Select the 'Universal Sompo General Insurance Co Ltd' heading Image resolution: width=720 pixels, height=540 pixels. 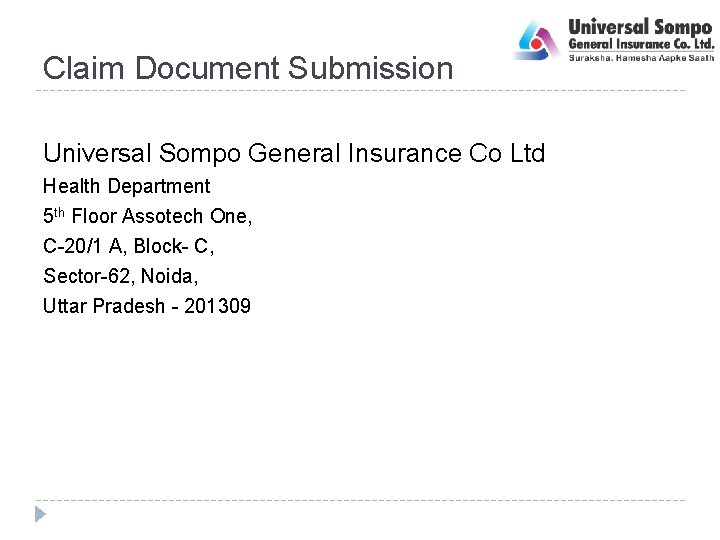pyautogui.click(x=294, y=153)
